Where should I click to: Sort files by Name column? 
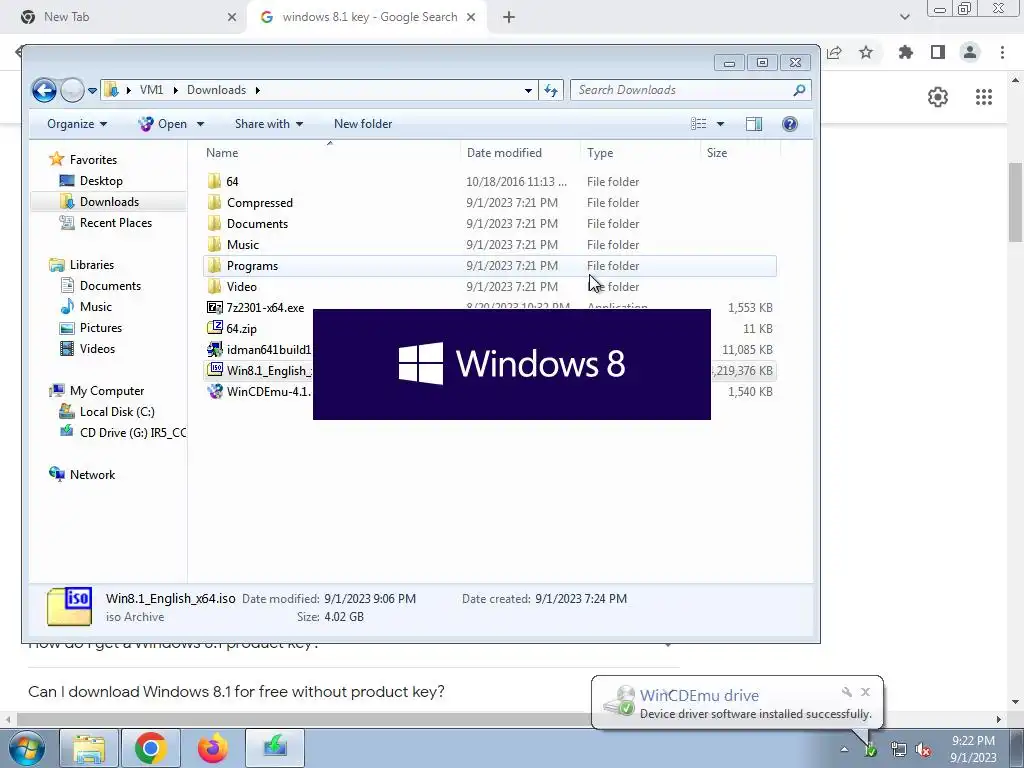coord(222,153)
